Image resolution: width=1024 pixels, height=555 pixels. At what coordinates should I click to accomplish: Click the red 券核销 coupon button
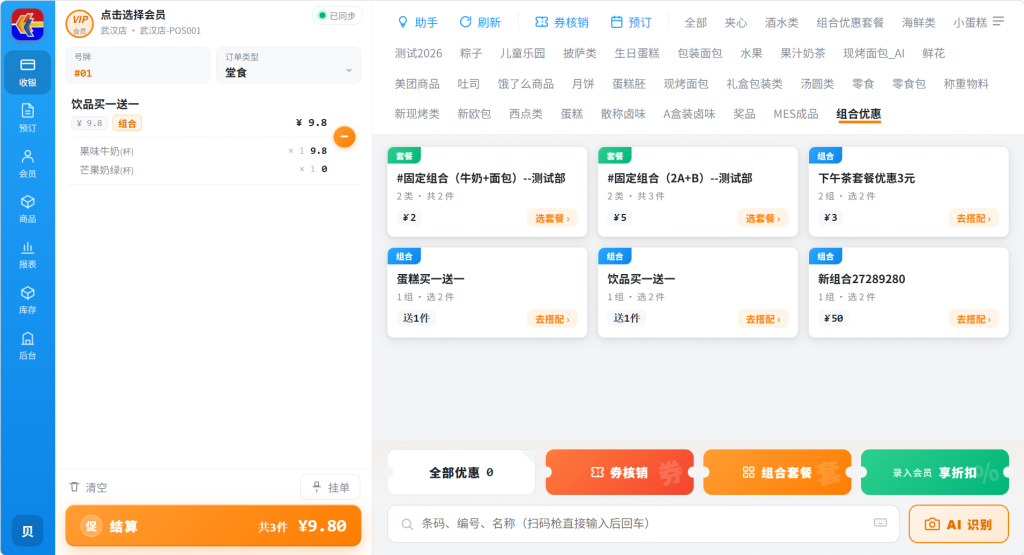pos(619,472)
